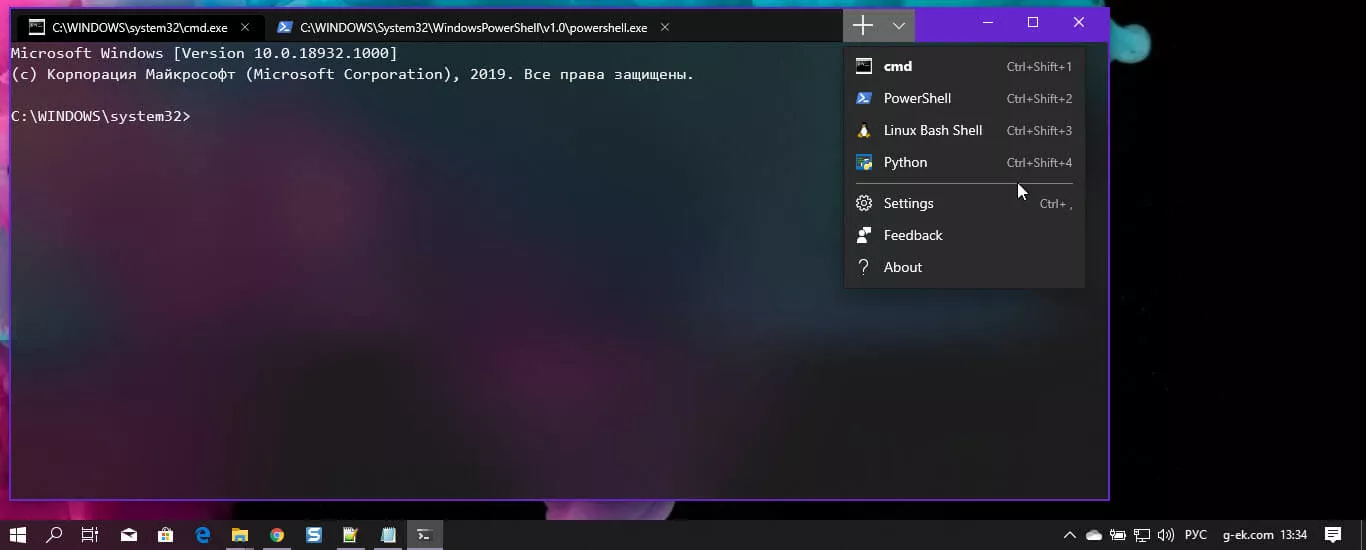This screenshot has height=550, width=1366.
Task: Expand hidden system tray icons
Action: click(x=1069, y=535)
